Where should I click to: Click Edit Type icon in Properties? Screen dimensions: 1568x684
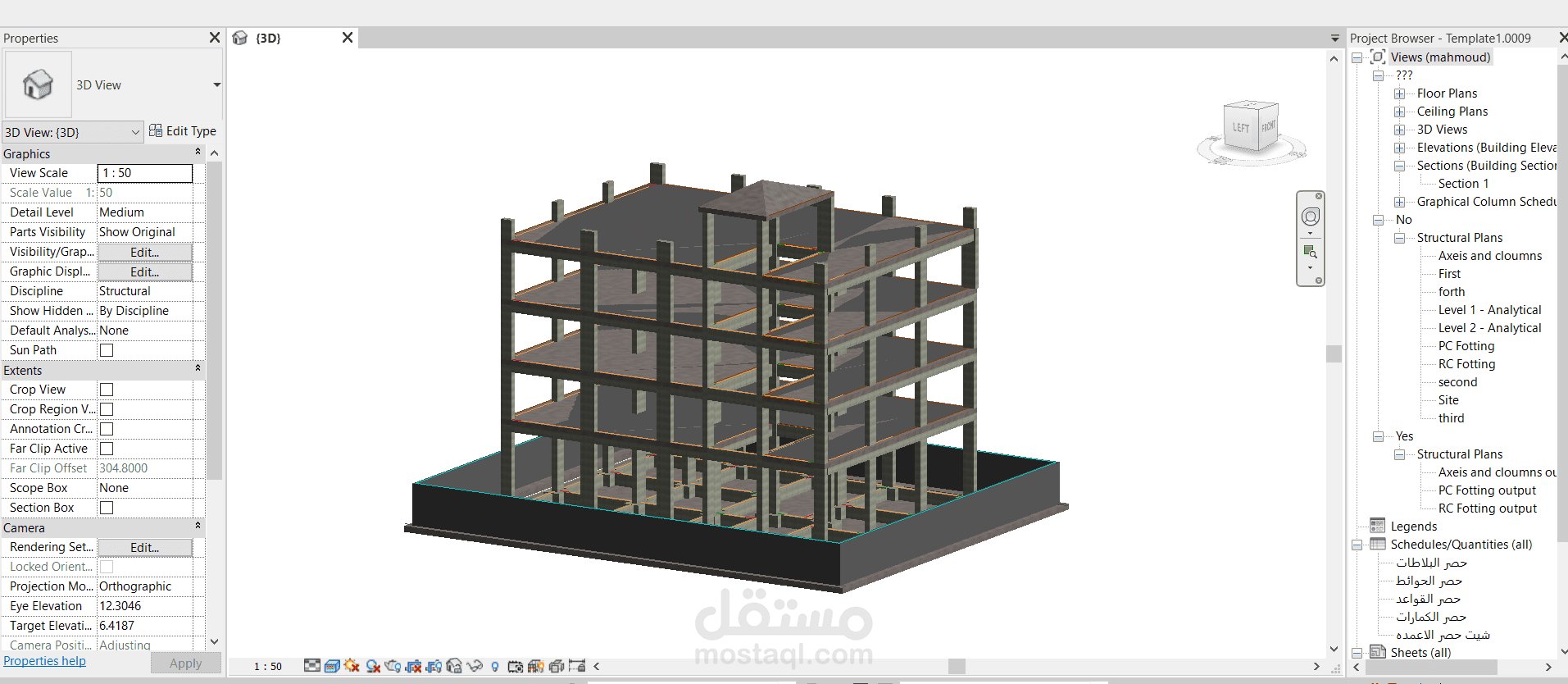156,130
